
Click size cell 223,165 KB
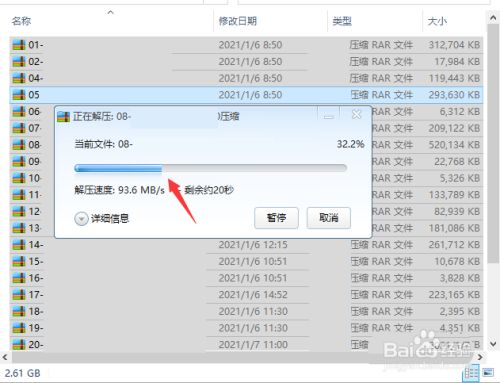[454, 295]
